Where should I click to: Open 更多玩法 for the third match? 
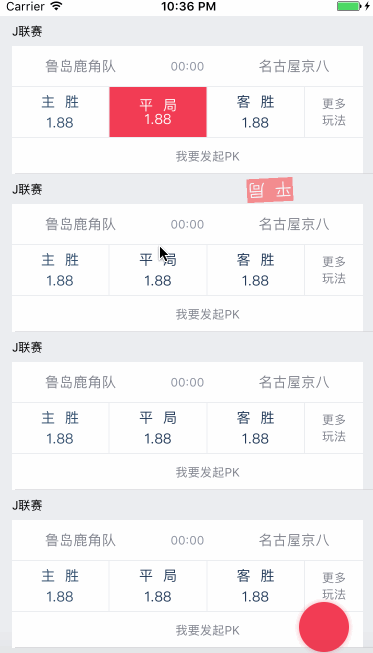(x=334, y=428)
